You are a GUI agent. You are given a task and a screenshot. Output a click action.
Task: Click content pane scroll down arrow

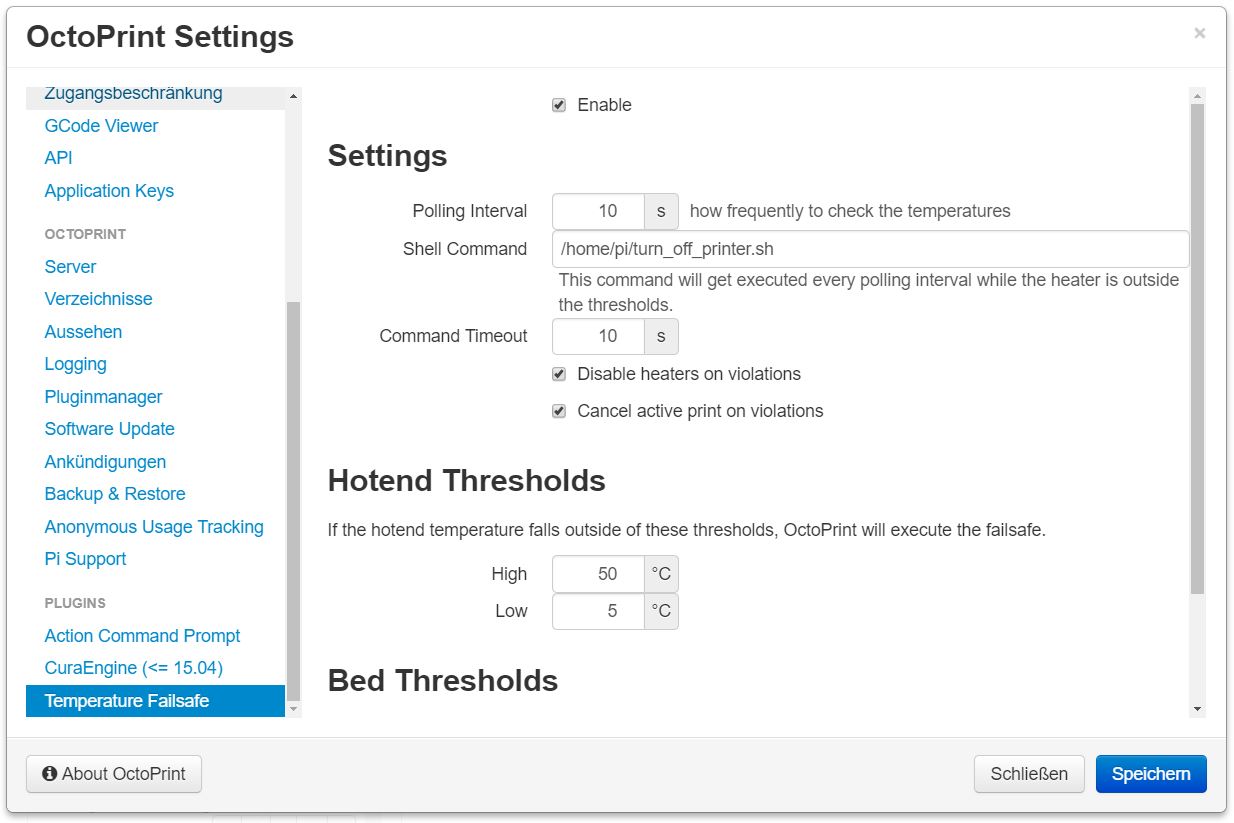coord(1197,708)
